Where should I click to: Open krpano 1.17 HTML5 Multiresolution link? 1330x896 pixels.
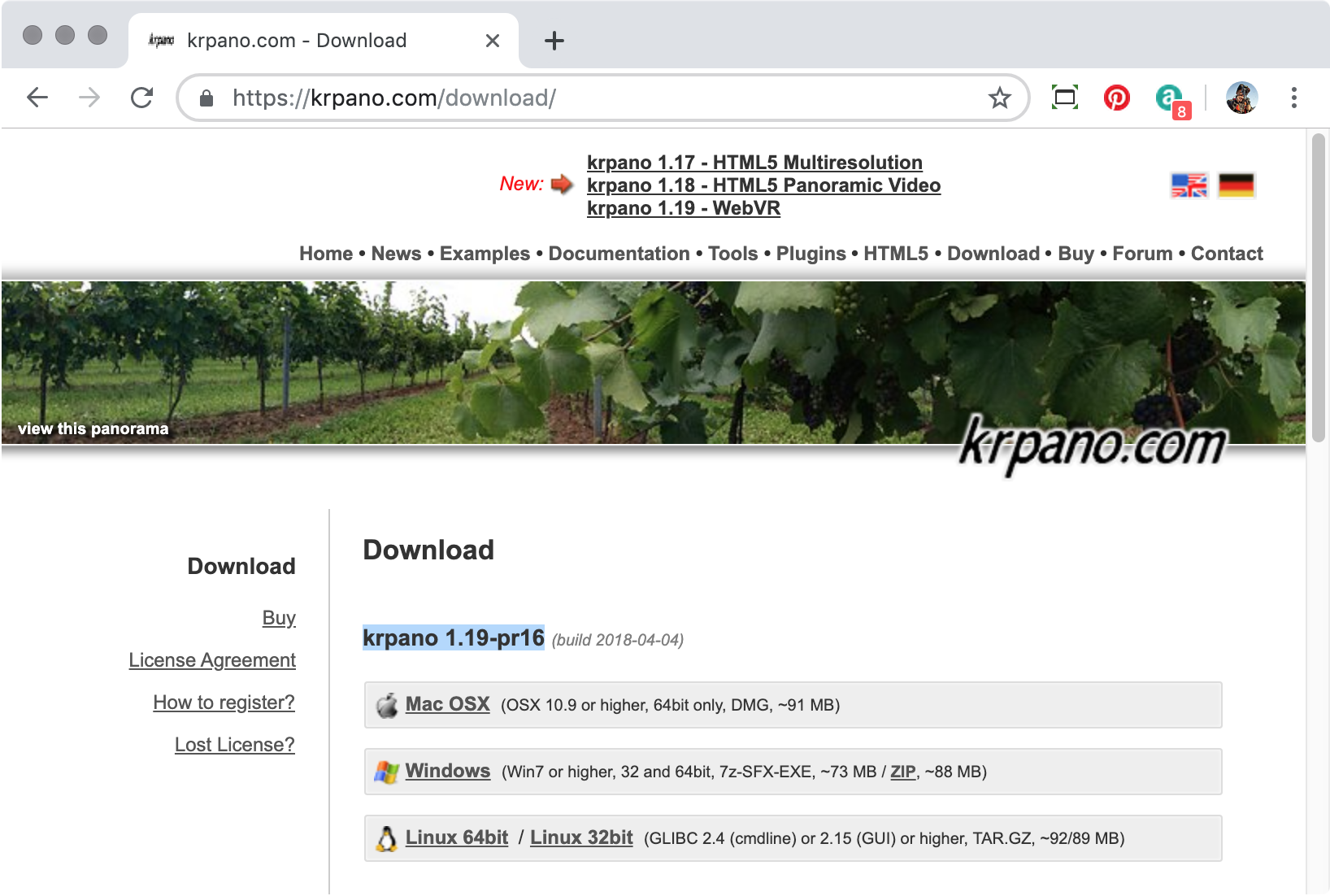pyautogui.click(x=754, y=163)
